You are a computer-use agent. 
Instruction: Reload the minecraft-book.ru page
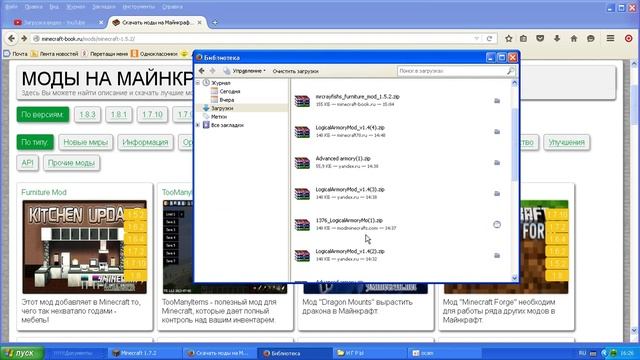[489, 39]
